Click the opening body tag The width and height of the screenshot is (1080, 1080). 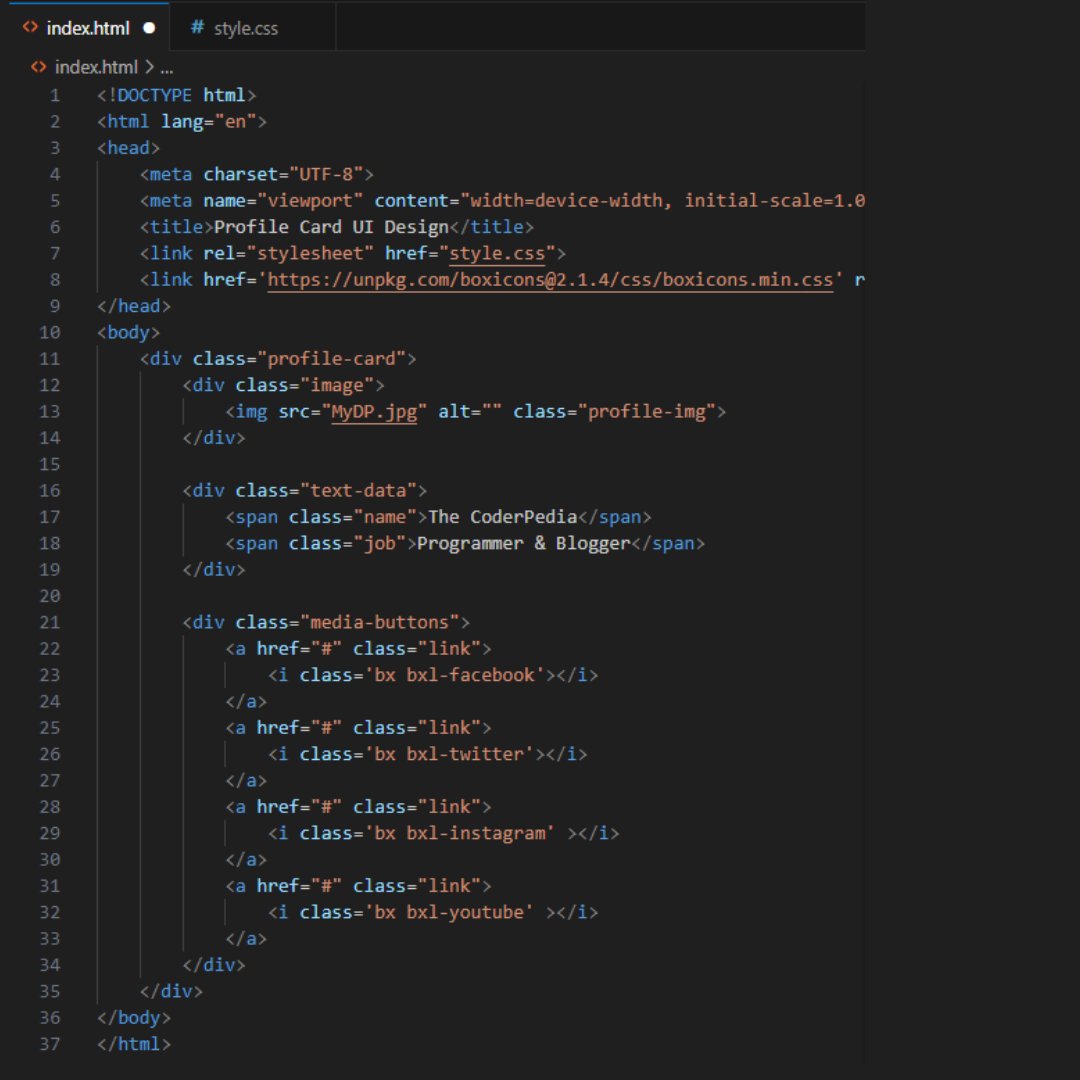point(128,332)
